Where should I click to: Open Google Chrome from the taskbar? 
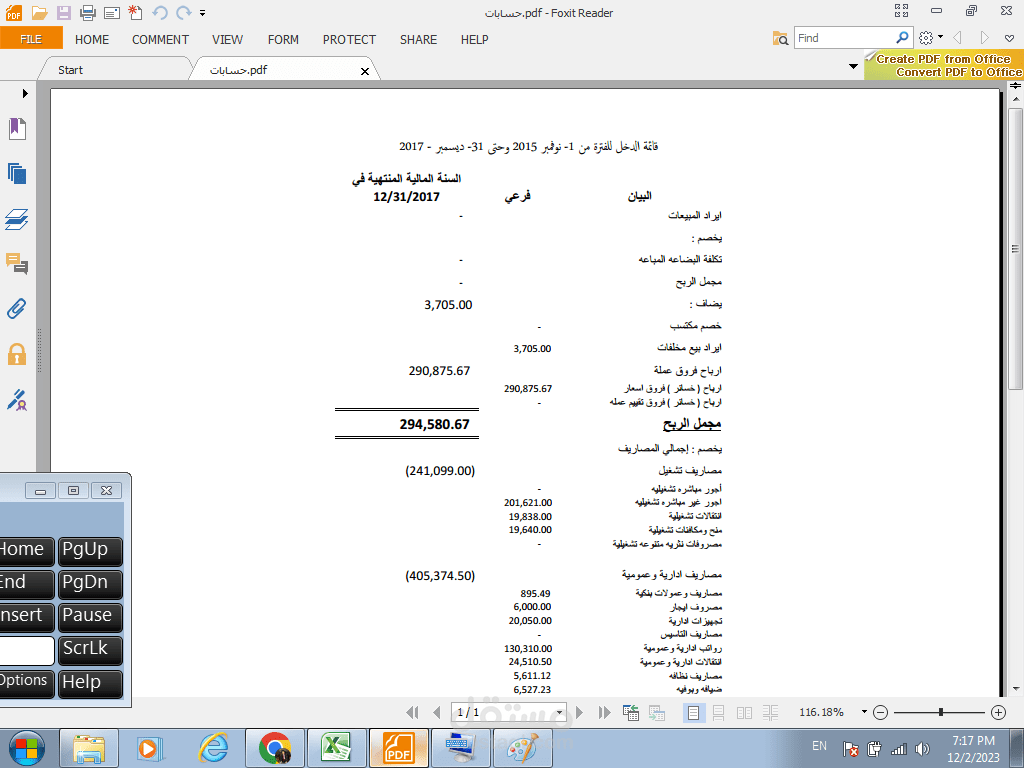[x=275, y=748]
